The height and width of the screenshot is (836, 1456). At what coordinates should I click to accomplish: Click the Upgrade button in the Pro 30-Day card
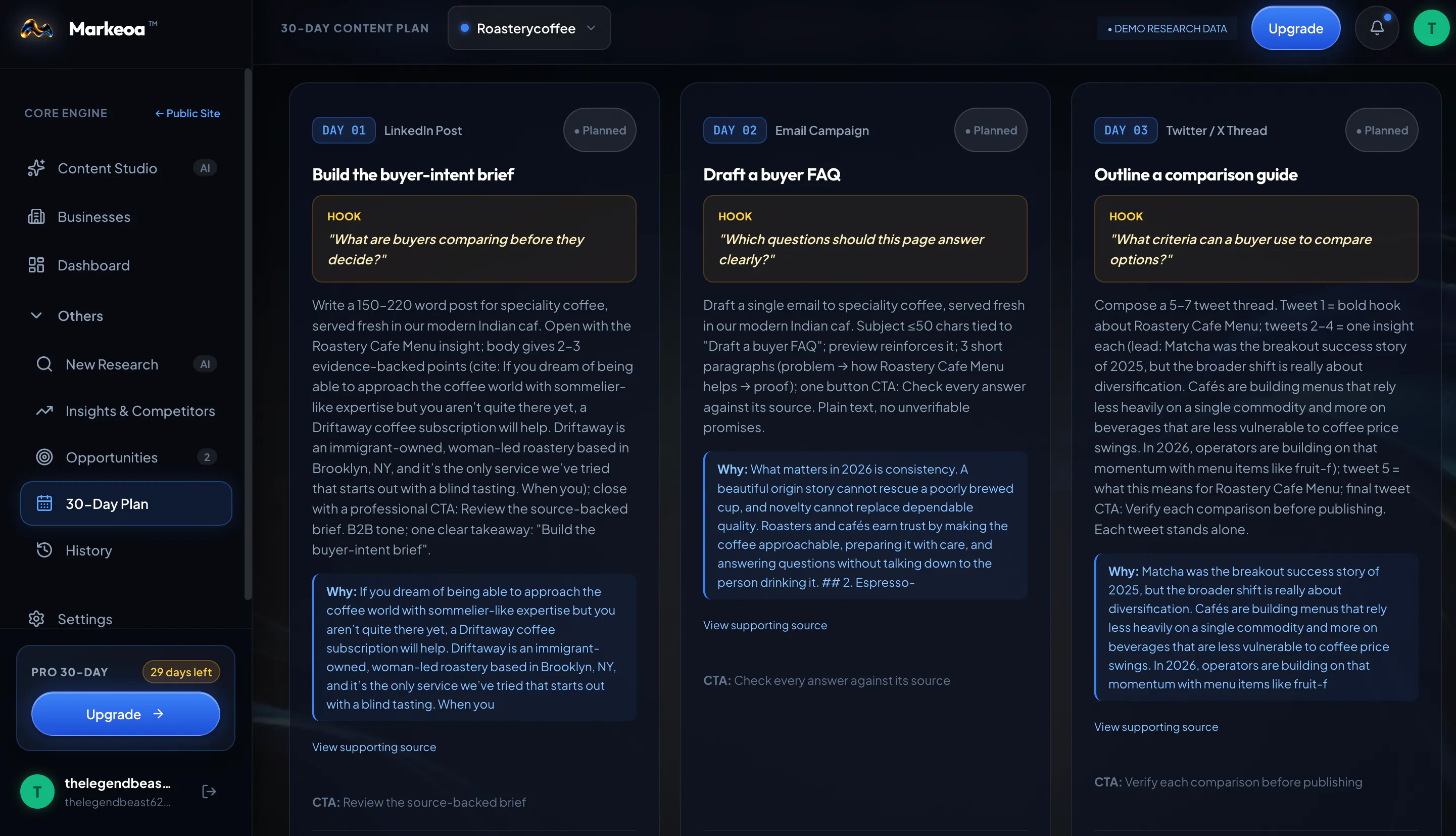tap(126, 714)
